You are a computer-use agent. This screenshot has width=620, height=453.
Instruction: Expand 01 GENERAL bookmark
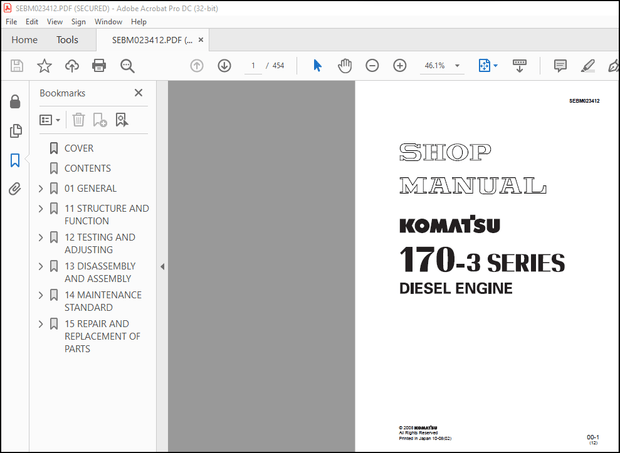[41, 189]
